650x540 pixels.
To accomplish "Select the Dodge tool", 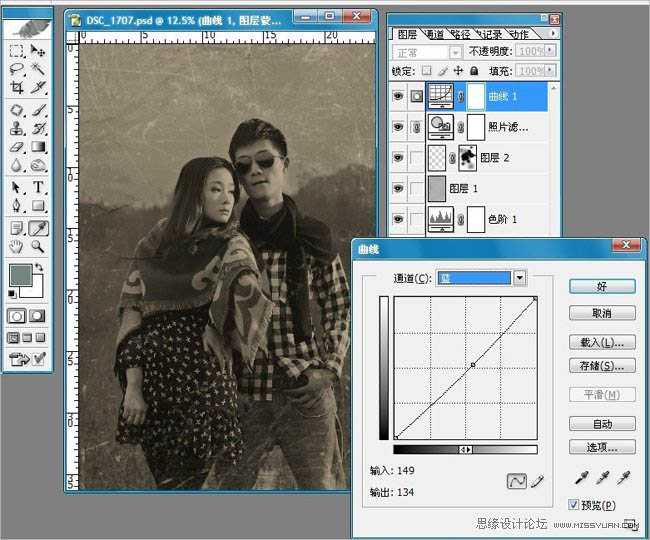I will [x=38, y=165].
